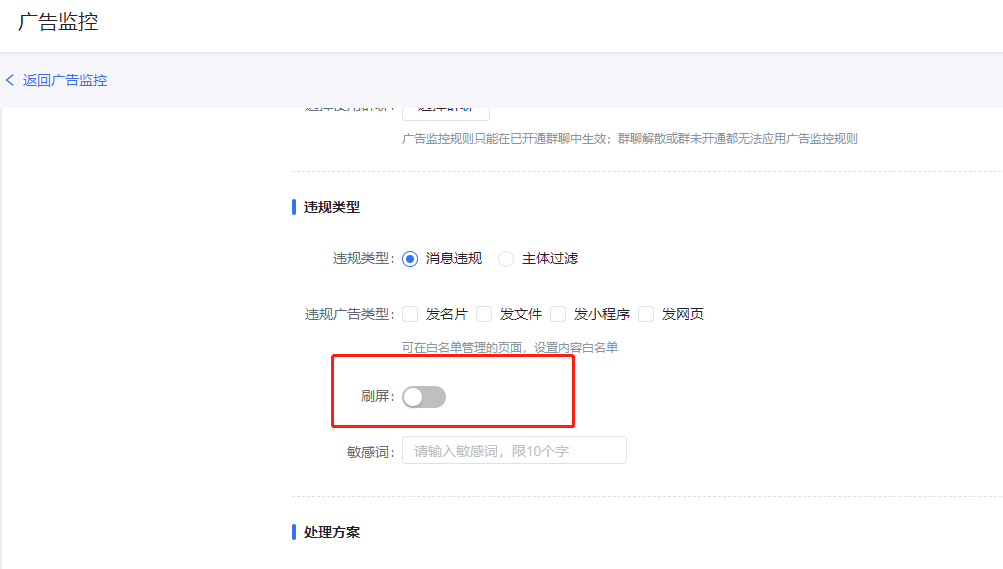1003x569 pixels.
Task: Check the 发网页 checkbox
Action: (646, 314)
